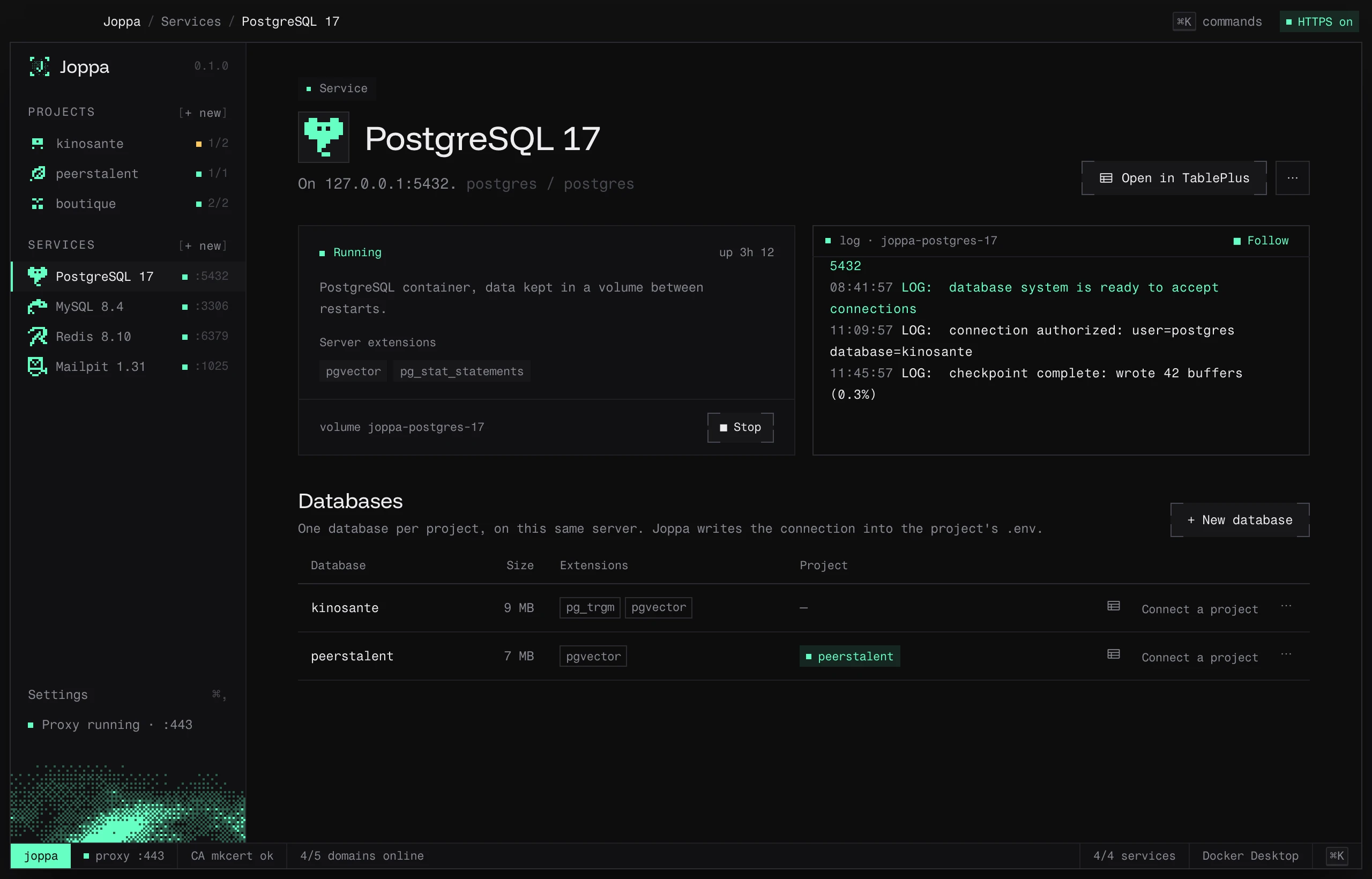Click the Size column header
This screenshot has height=879, width=1372.
[x=520, y=565]
